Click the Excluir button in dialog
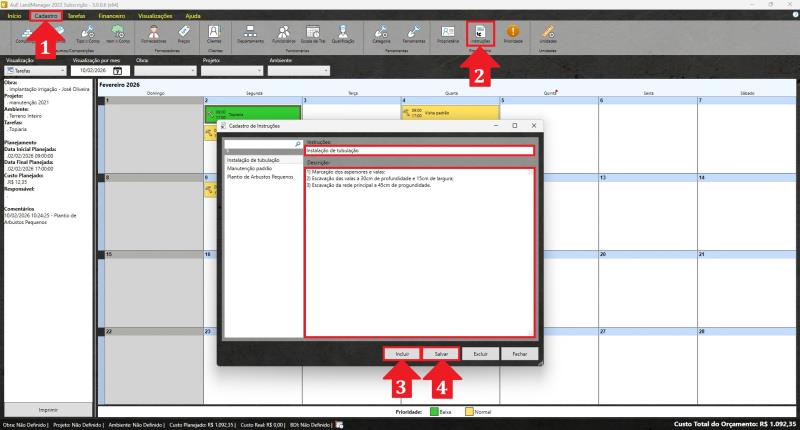This screenshot has width=800, height=430. tap(480, 354)
